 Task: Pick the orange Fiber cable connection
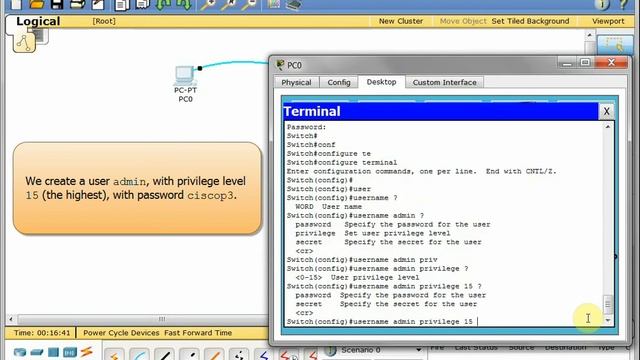(214, 355)
